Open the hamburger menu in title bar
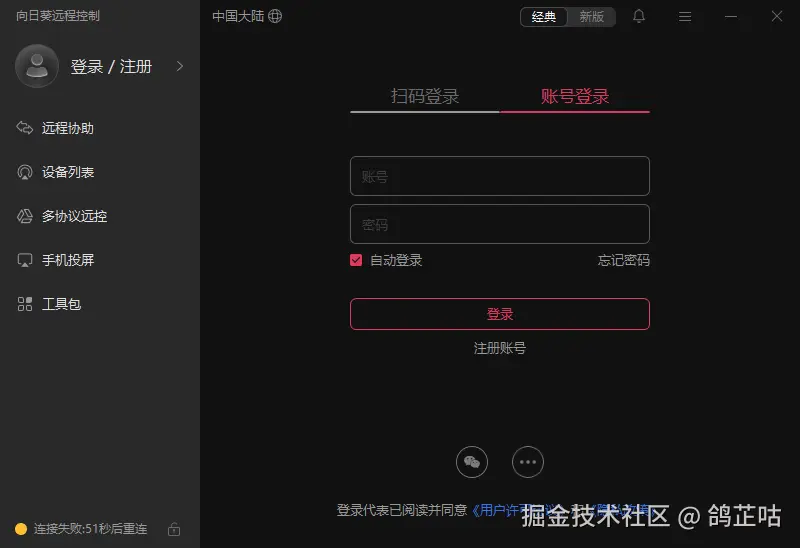Viewport: 800px width, 548px height. (x=685, y=17)
